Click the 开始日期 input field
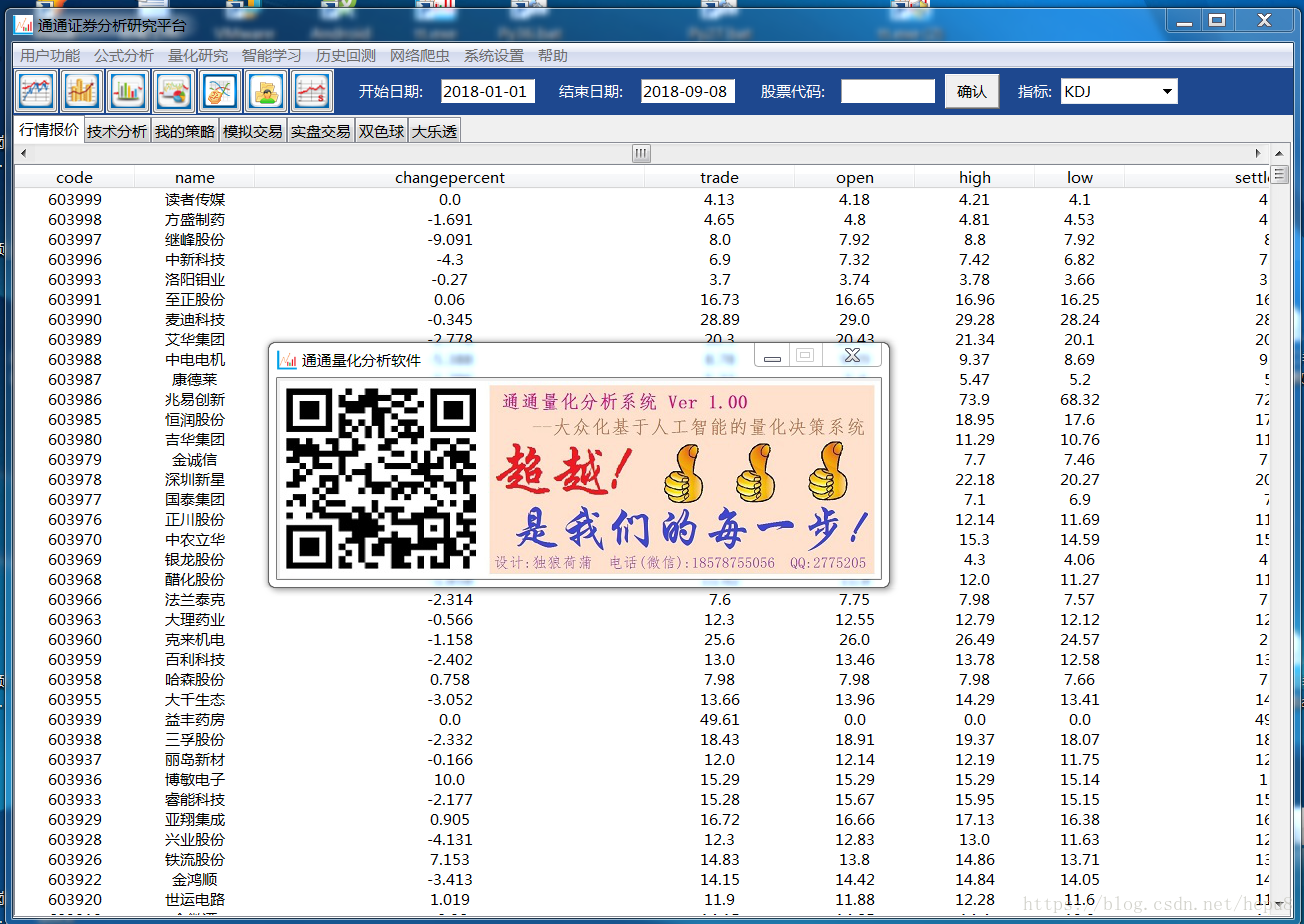The width and height of the screenshot is (1304, 924). (x=488, y=92)
